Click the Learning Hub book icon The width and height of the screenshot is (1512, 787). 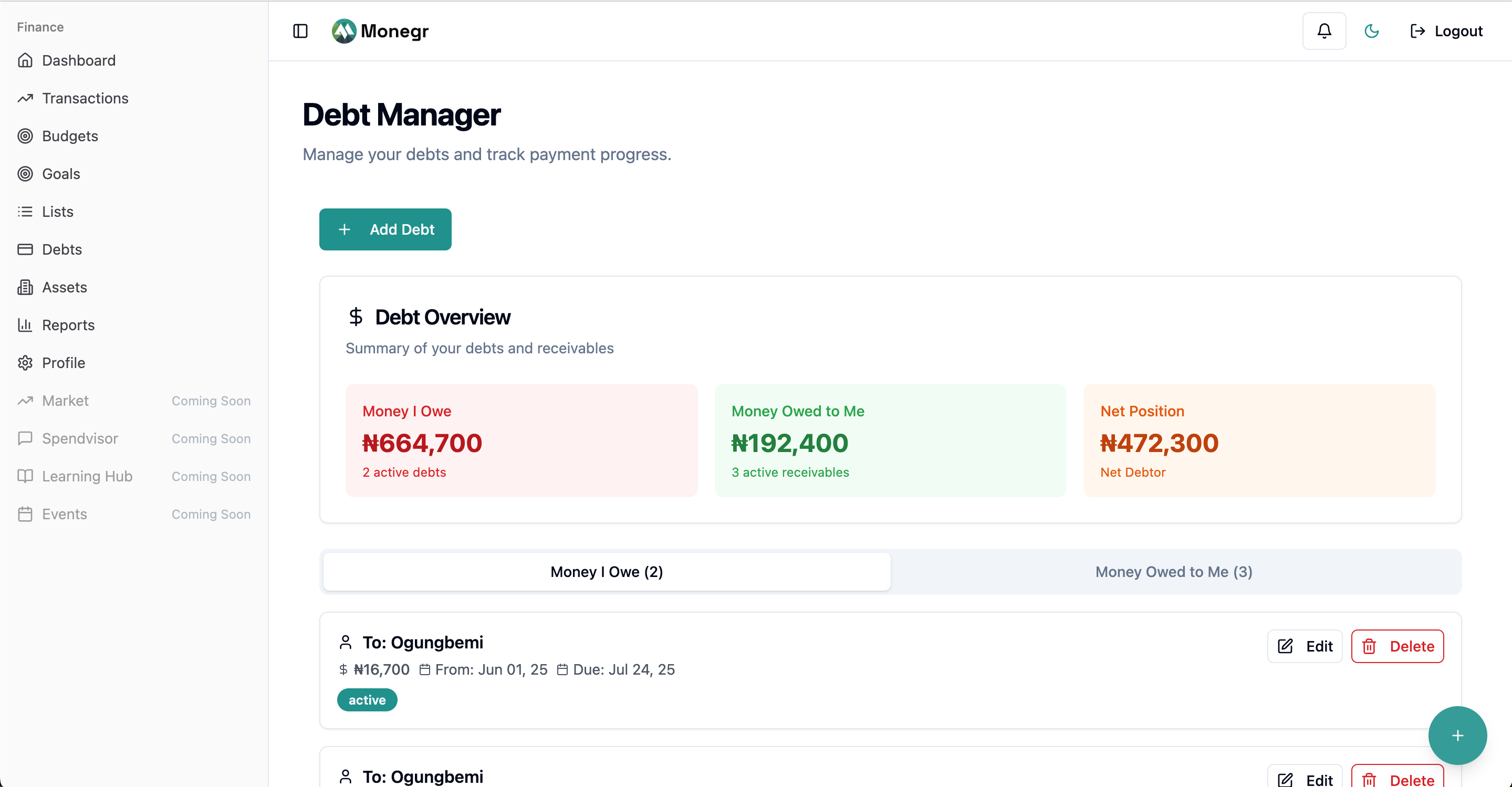[x=25, y=477]
